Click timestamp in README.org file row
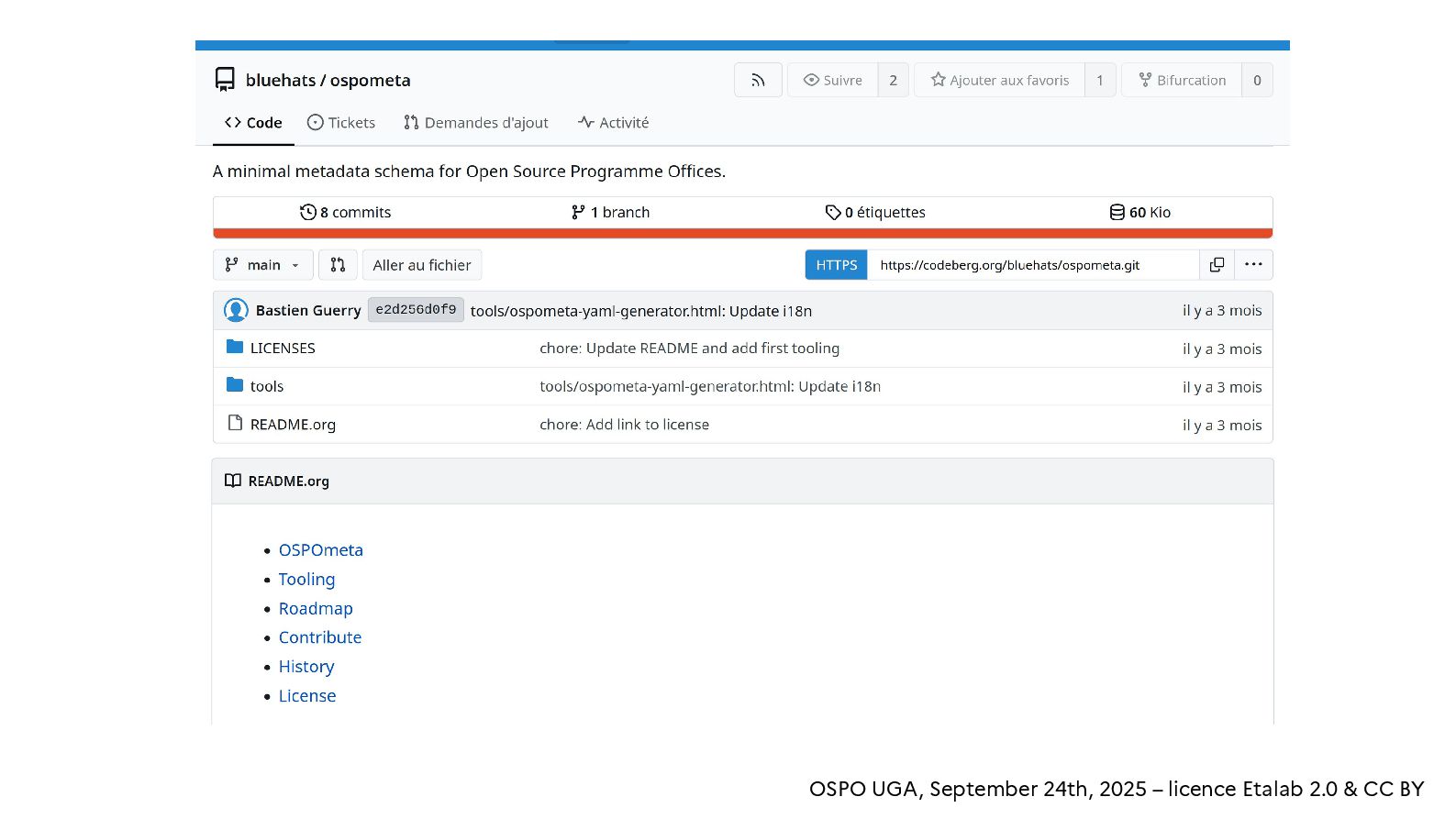Image resolution: width=1456 pixels, height=819 pixels. (1222, 426)
